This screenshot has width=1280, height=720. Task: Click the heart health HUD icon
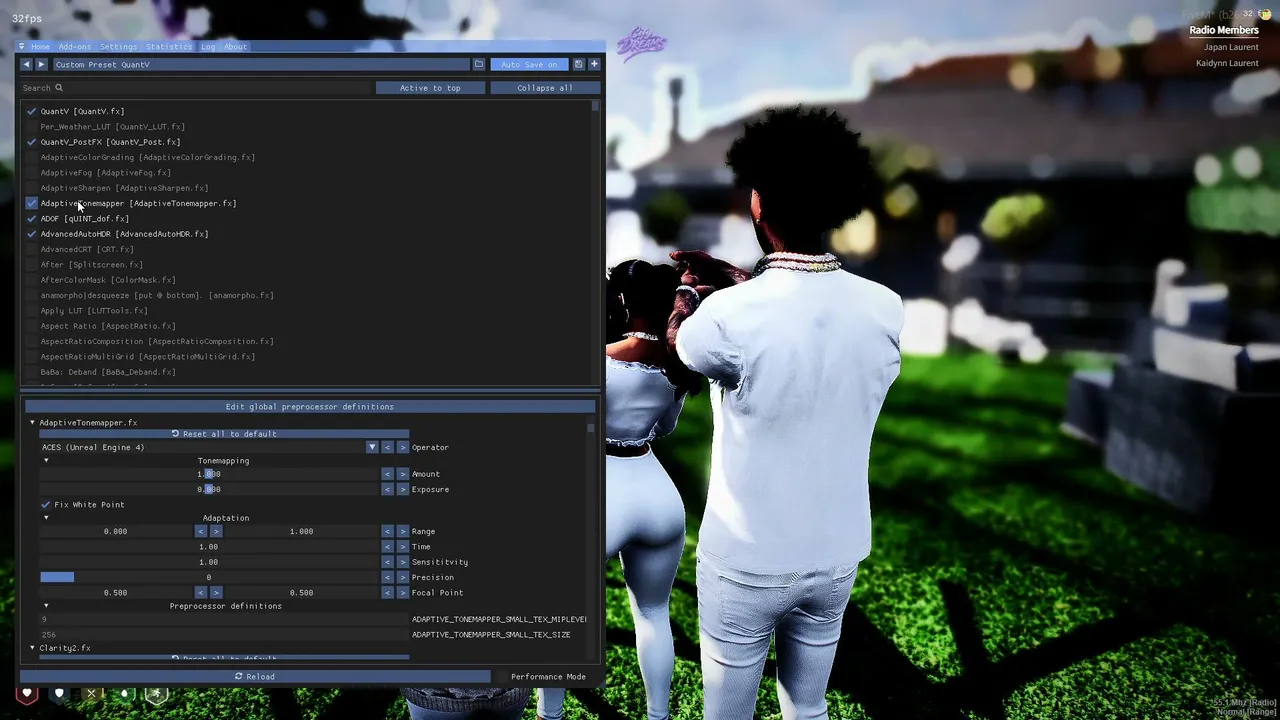27,693
